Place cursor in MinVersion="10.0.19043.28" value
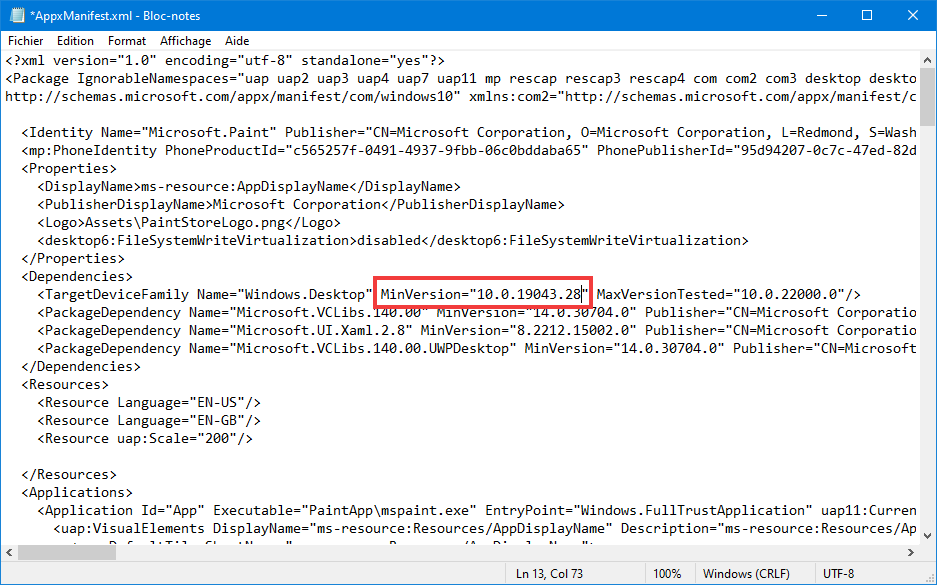937x585 pixels. [x=484, y=294]
